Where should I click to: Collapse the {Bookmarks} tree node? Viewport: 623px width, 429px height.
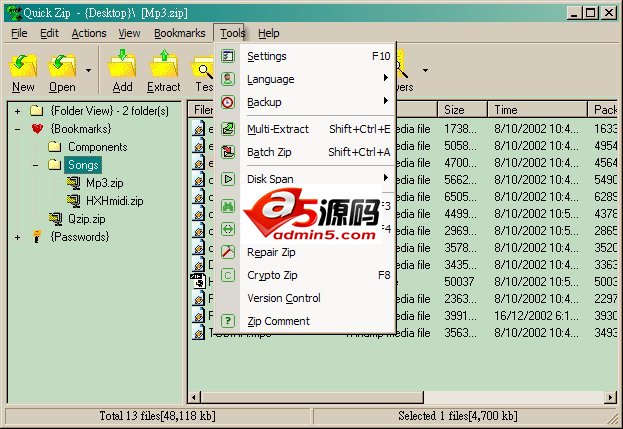tap(17, 129)
